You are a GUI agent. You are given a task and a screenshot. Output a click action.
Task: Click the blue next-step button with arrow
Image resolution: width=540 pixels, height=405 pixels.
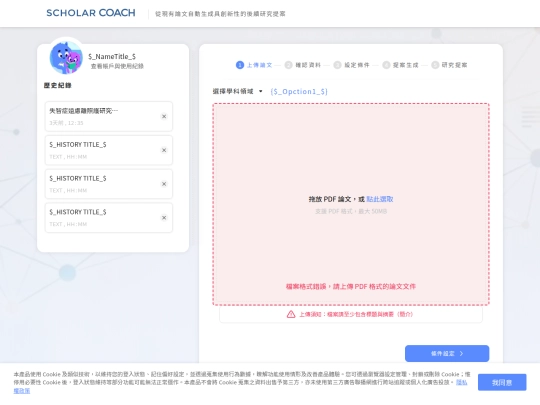pyautogui.click(x=447, y=353)
